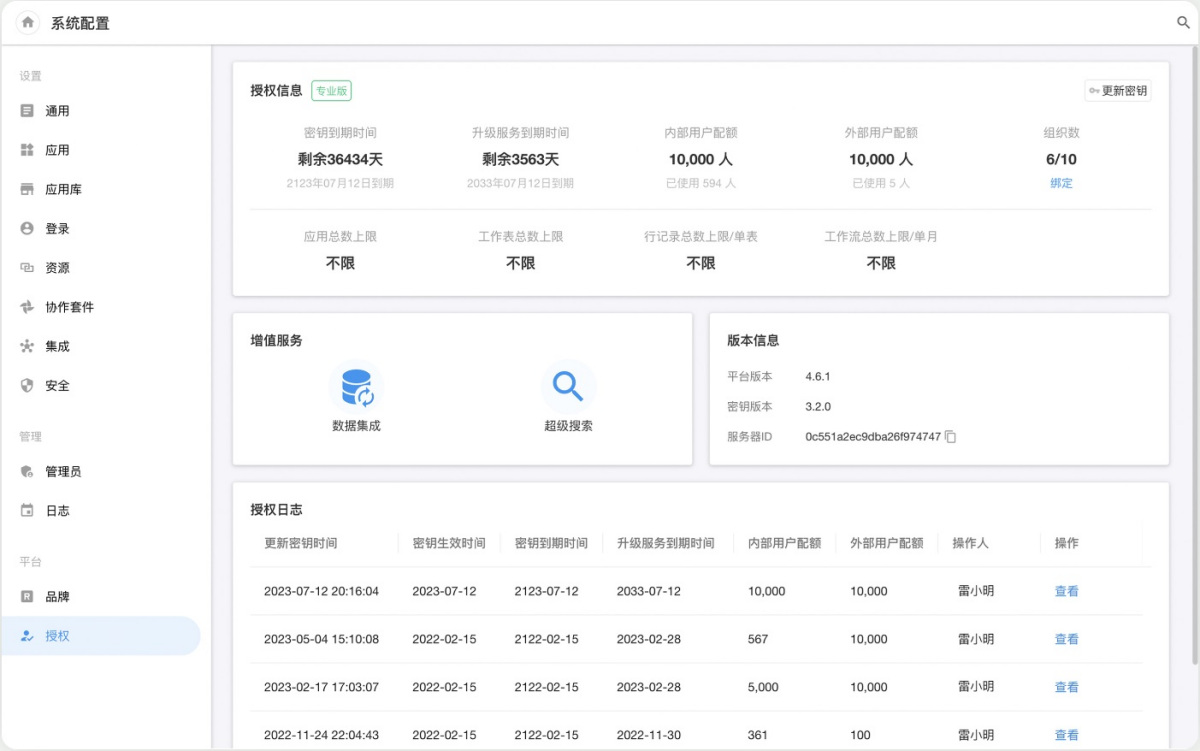Select 品牌 under 平台
The image size is (1200, 751).
point(57,596)
